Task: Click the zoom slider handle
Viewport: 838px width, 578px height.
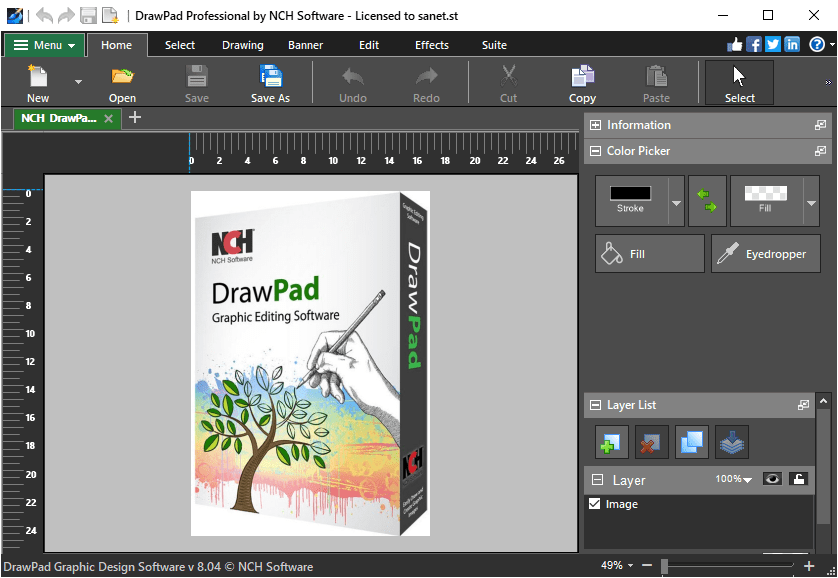Action: 664,566
